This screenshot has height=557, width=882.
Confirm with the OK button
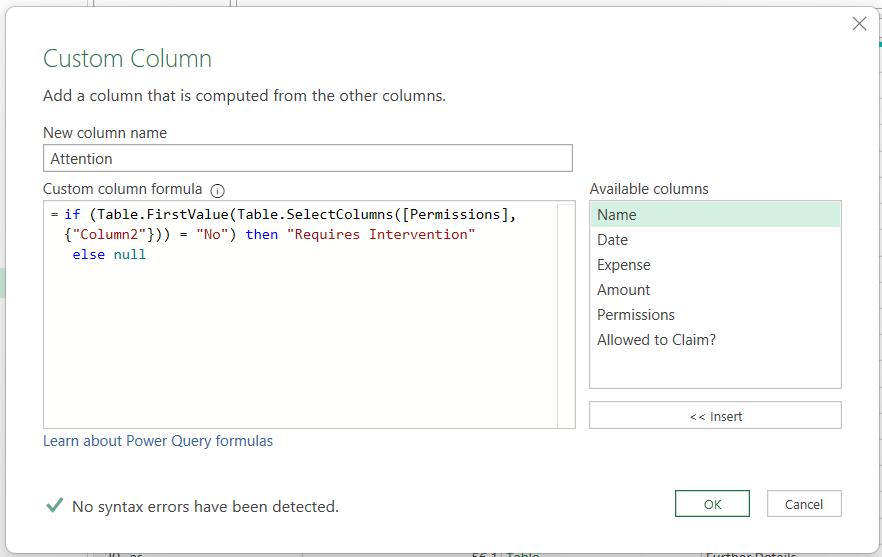(x=712, y=504)
